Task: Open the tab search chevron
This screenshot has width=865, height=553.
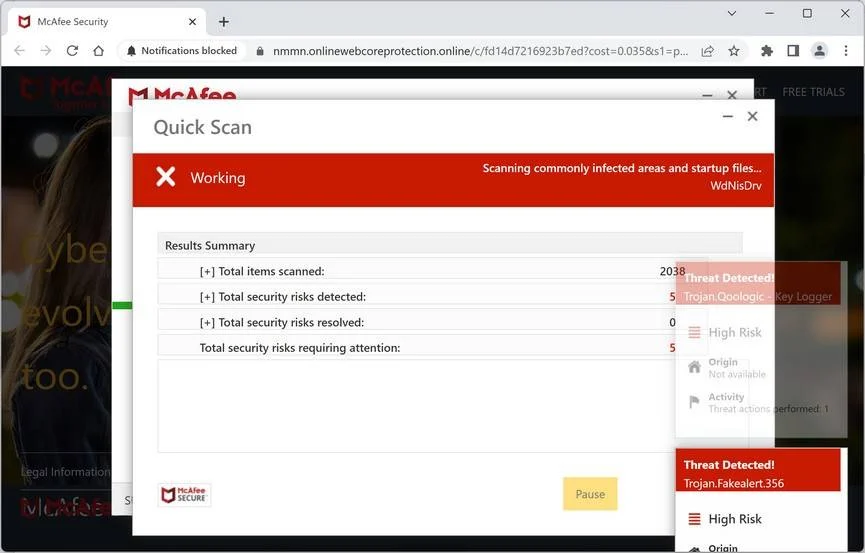Action: pyautogui.click(x=731, y=13)
